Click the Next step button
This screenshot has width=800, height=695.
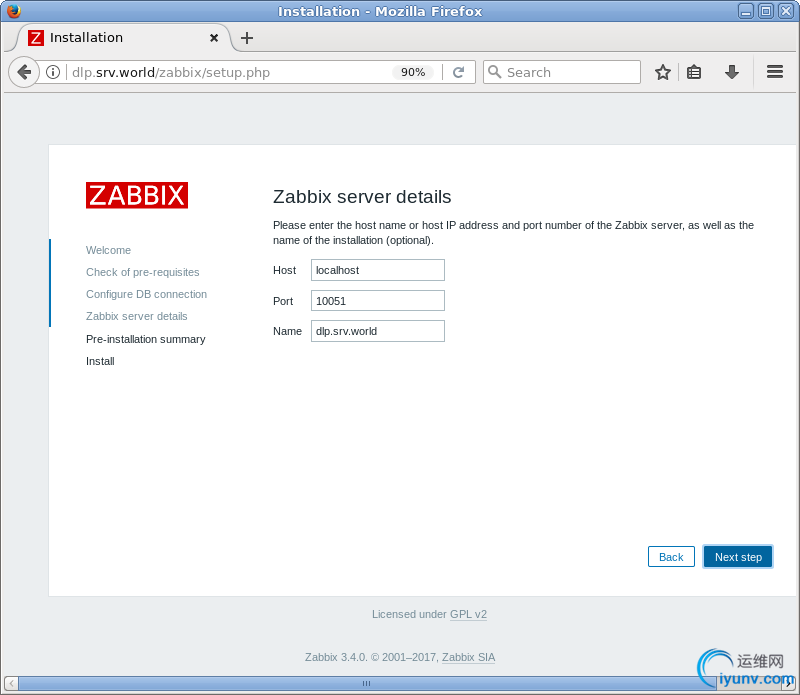(738, 557)
